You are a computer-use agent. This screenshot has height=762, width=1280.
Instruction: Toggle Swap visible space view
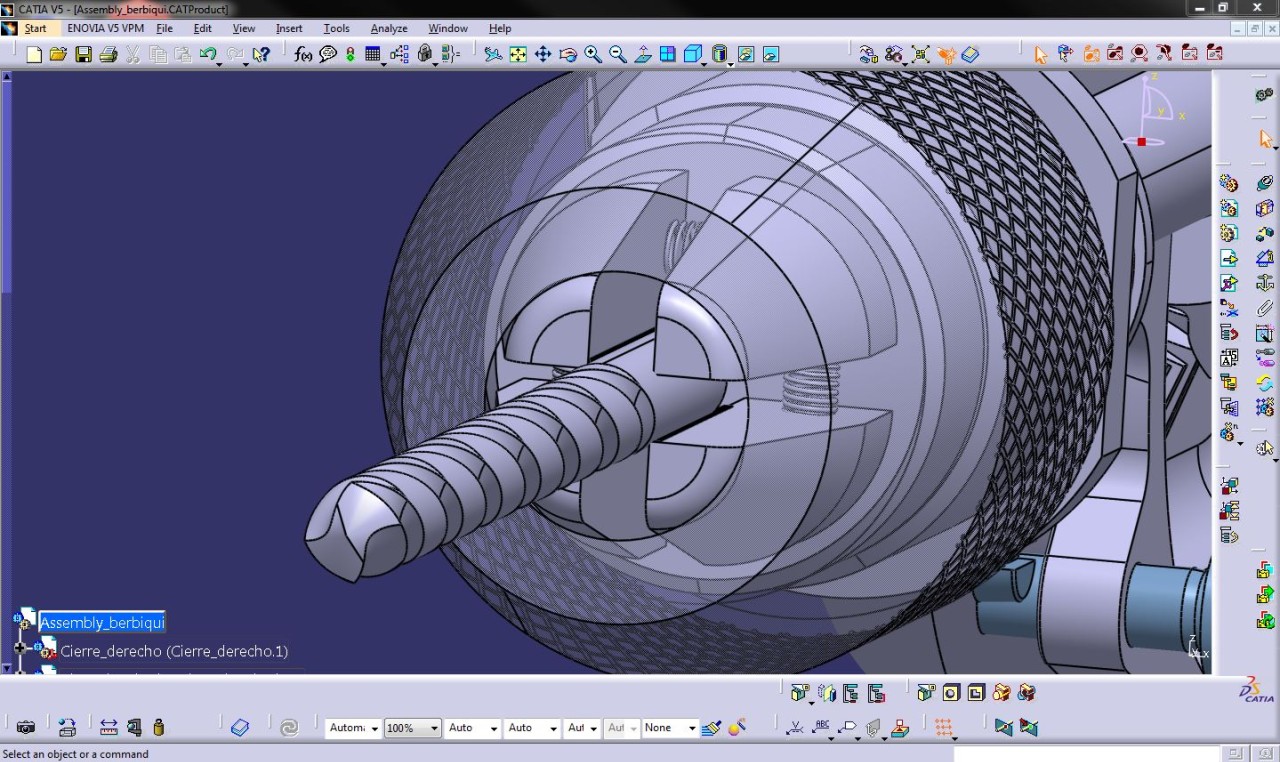click(771, 54)
